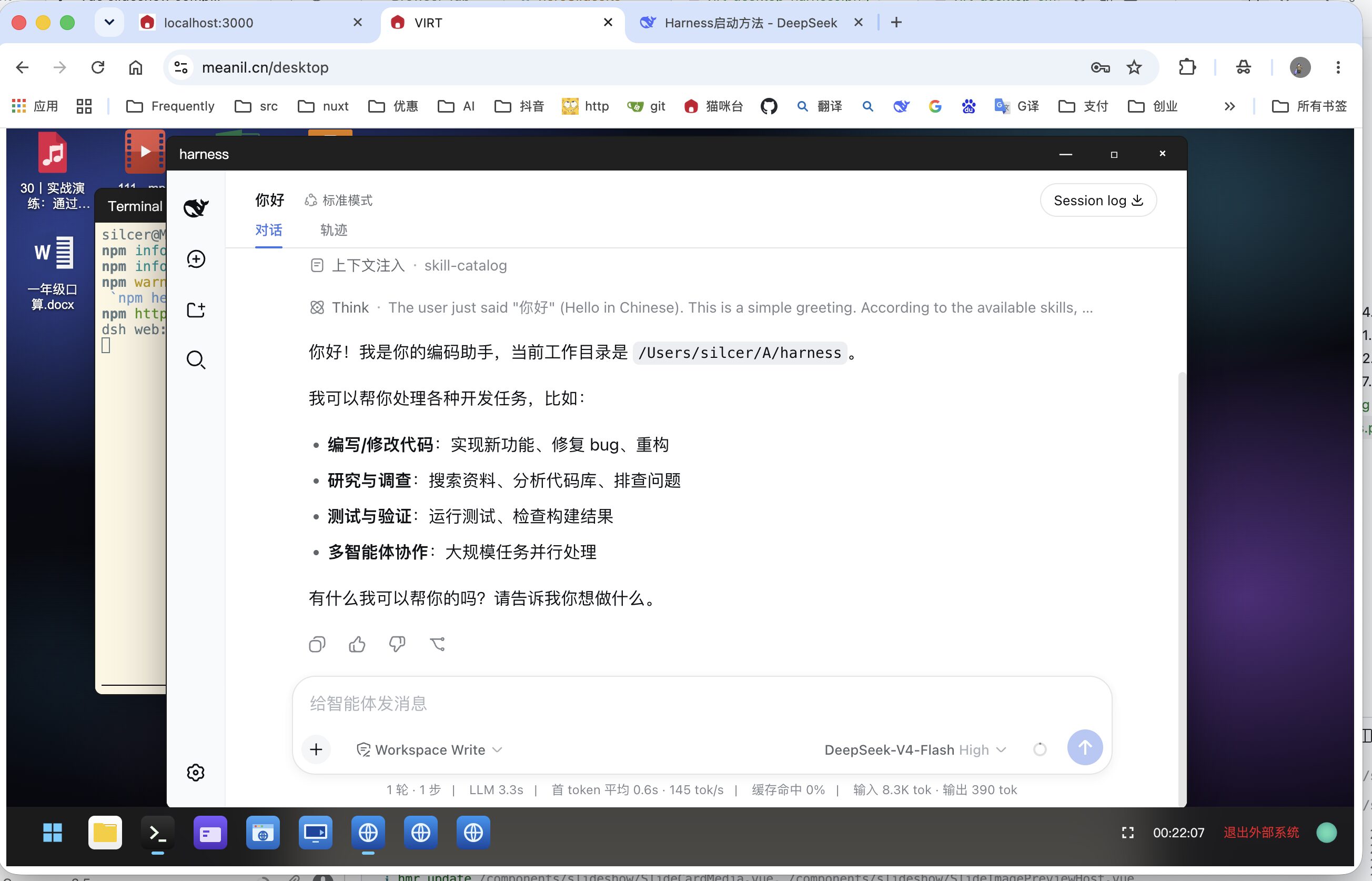Click the harness chat vertical scrollbar
Screen dimensions: 1372x881
1182,589
